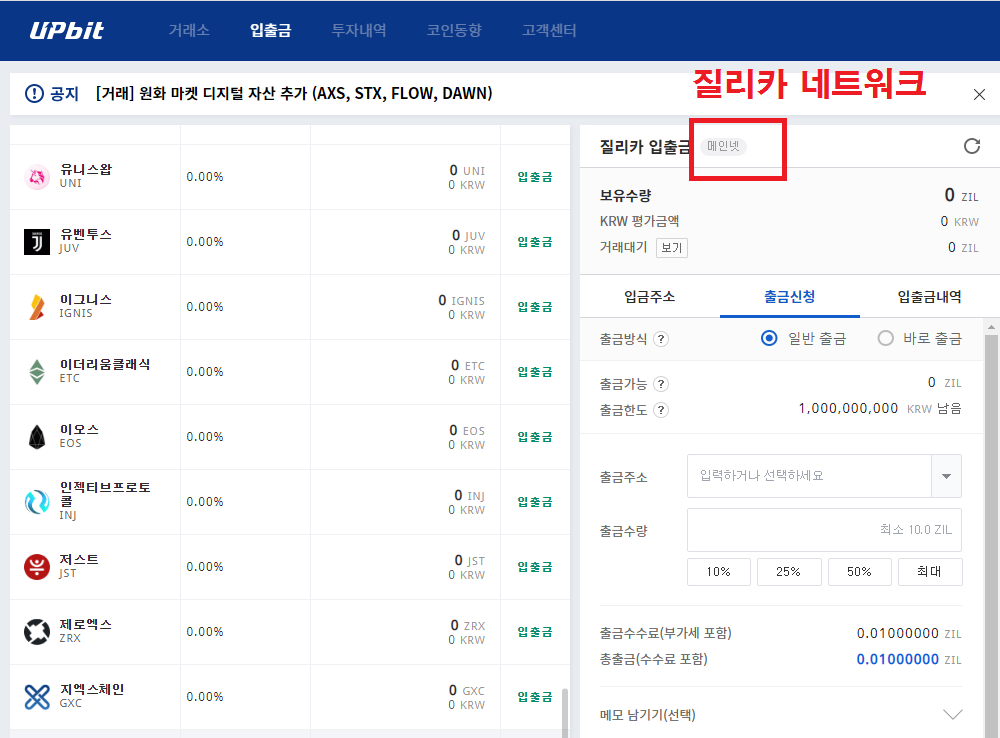Select the 지엑스체인 coin name
This screenshot has width=1000, height=738.
point(92,690)
